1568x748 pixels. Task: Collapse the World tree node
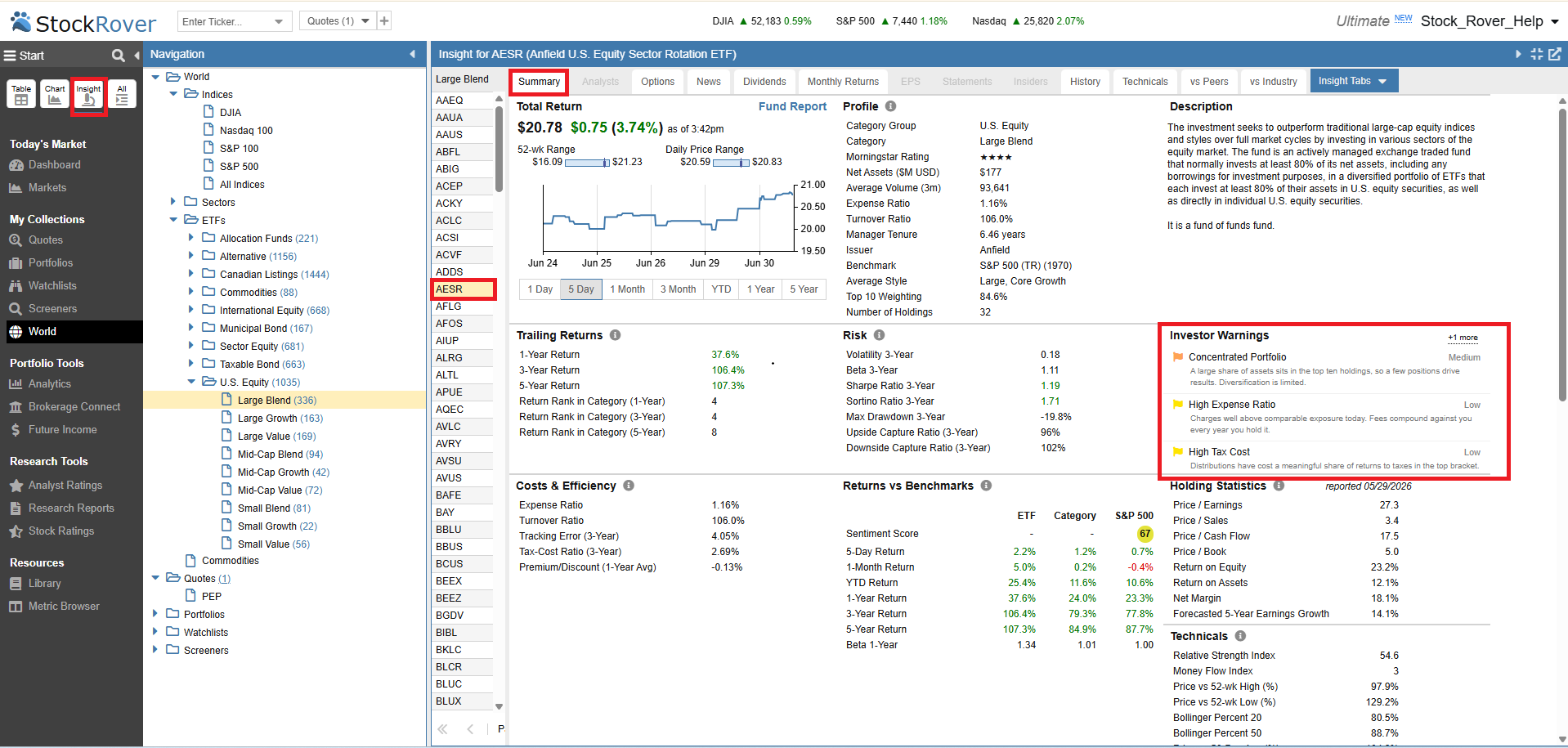point(155,77)
